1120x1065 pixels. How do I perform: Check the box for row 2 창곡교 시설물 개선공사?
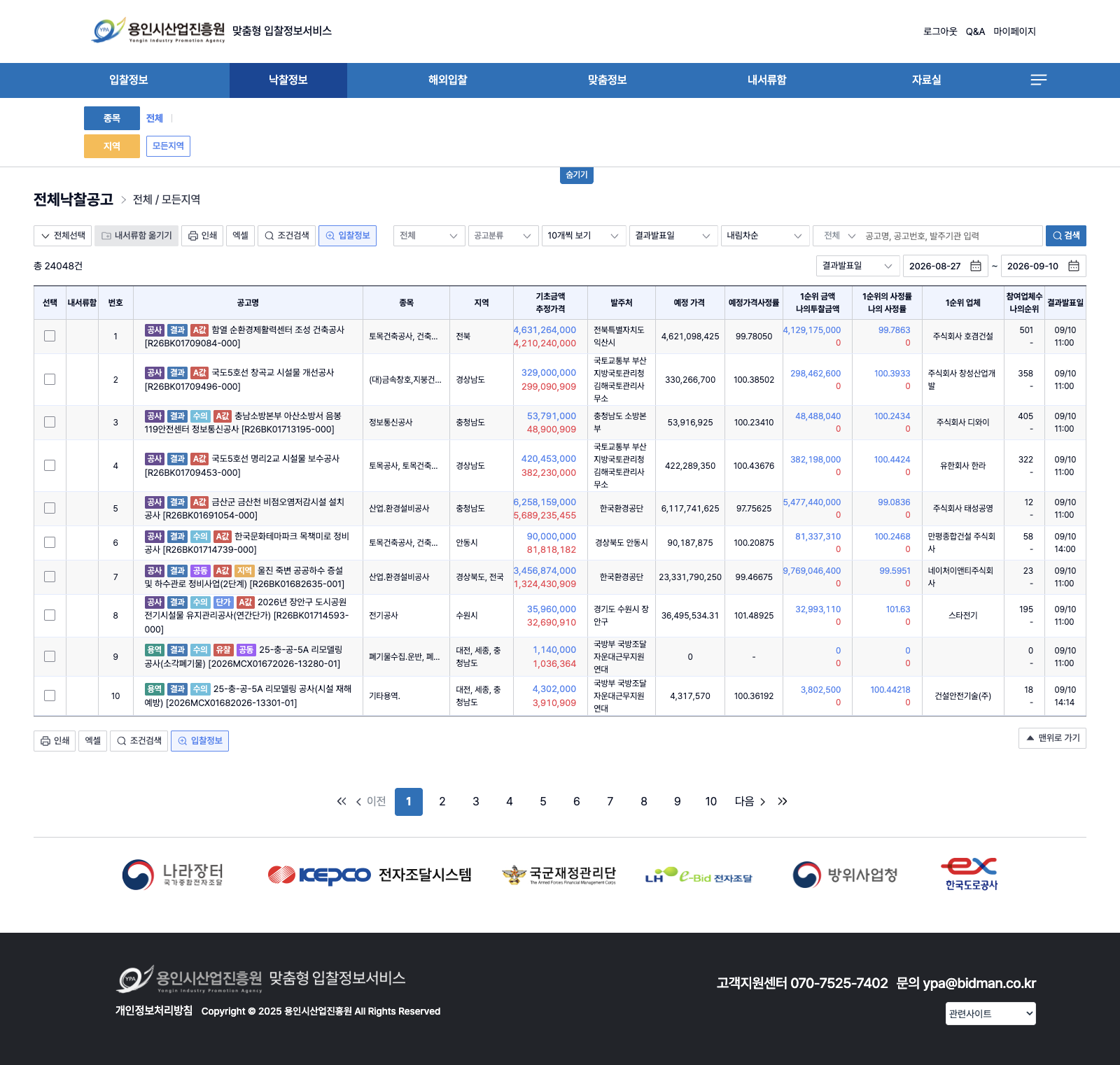point(50,379)
